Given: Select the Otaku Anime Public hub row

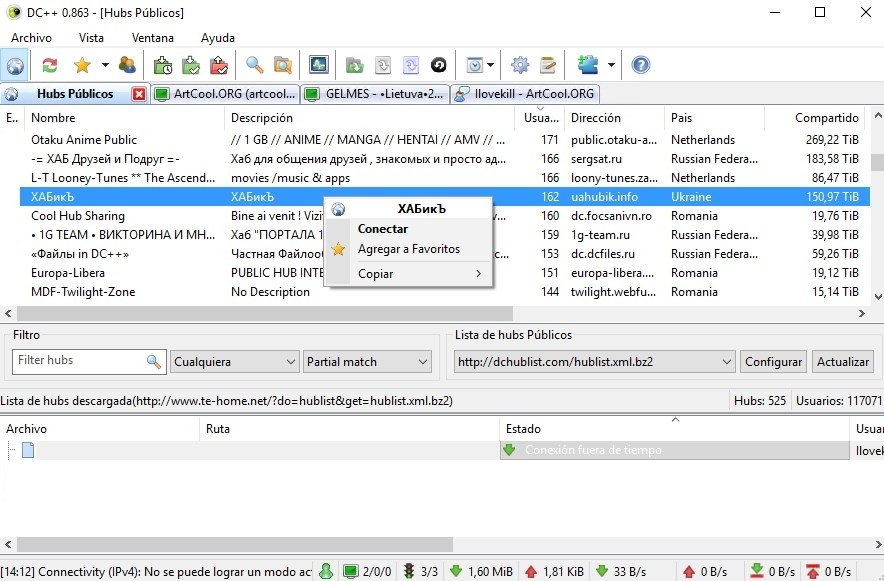Looking at the screenshot, I should click(445, 140).
